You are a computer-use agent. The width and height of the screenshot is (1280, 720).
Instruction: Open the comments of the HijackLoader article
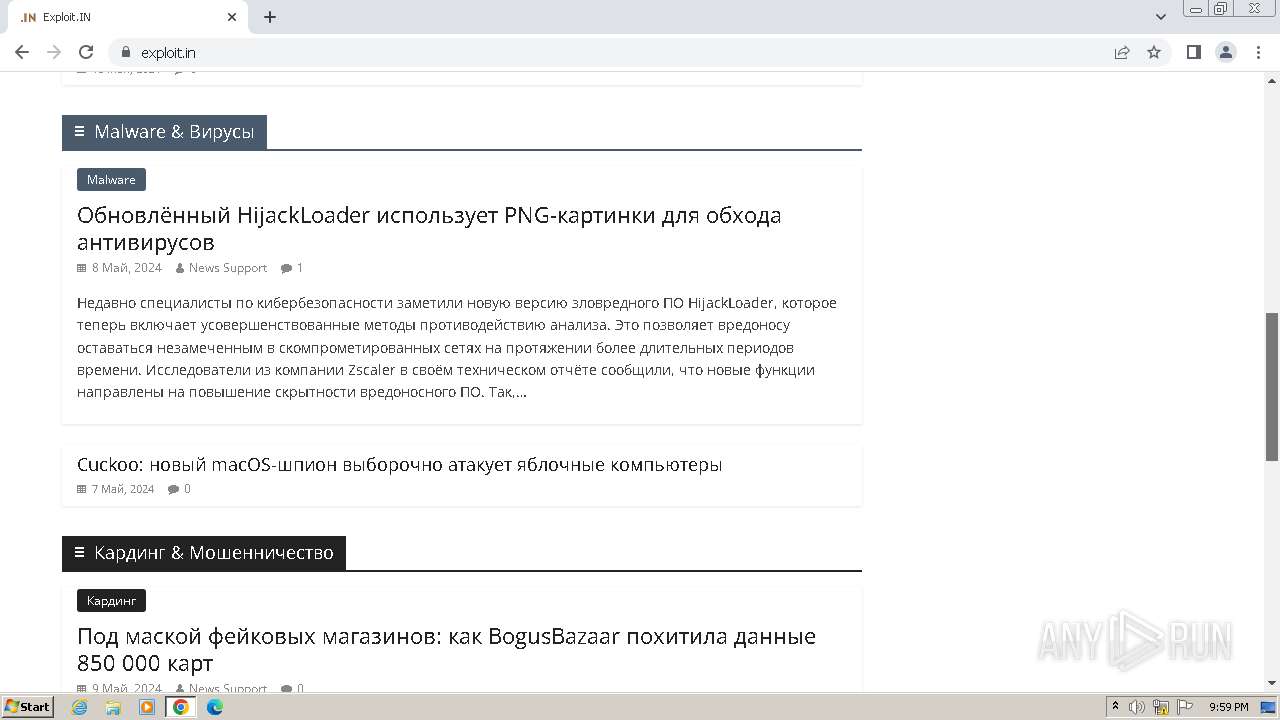click(292, 268)
